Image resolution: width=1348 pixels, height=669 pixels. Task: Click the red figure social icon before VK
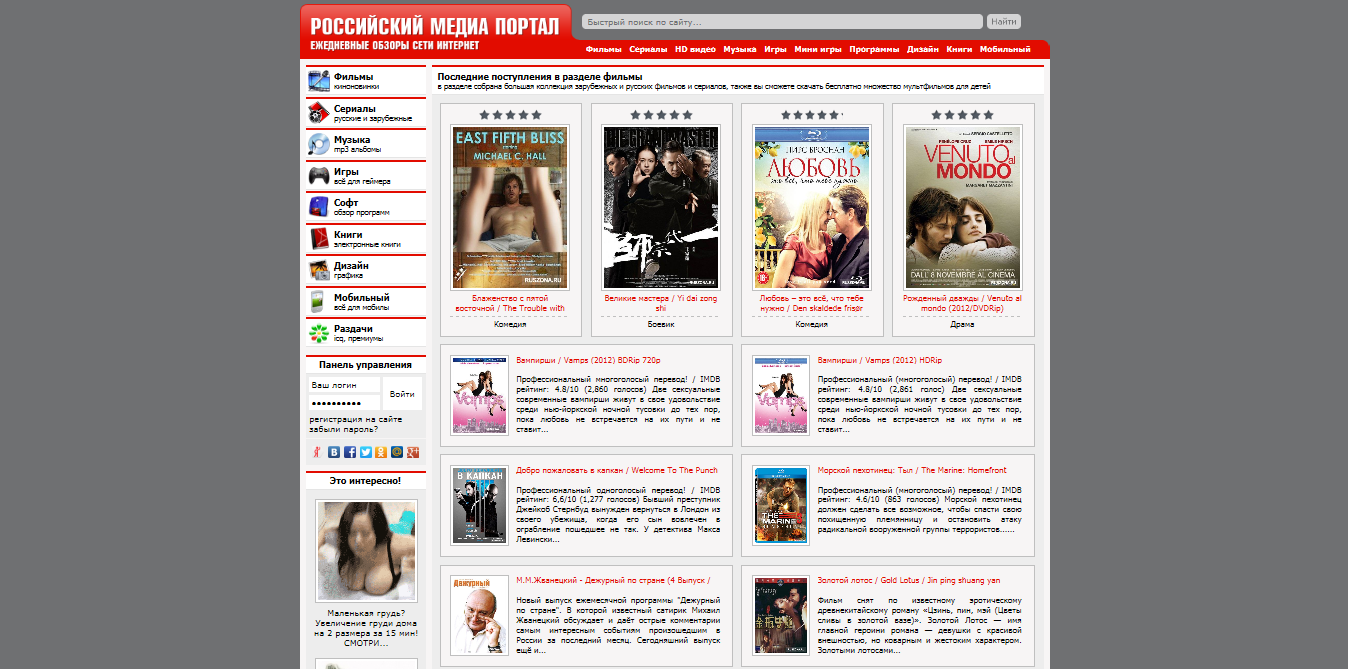pos(317,452)
